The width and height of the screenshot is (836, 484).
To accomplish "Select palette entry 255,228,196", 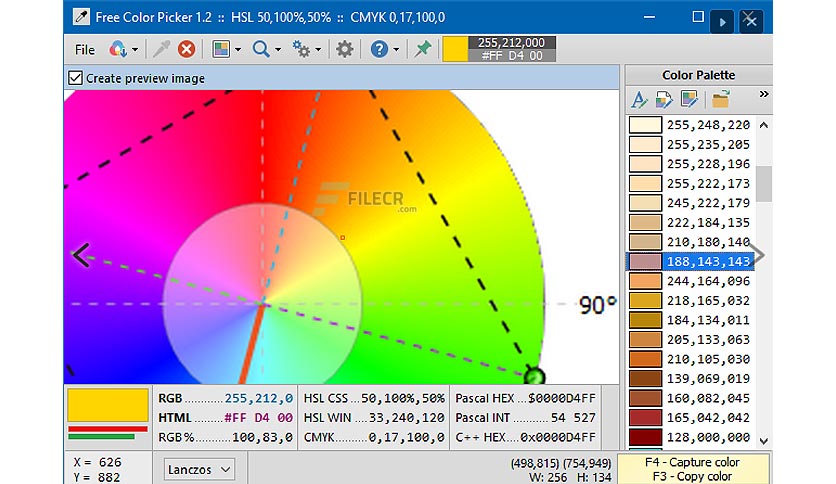I will click(x=690, y=164).
